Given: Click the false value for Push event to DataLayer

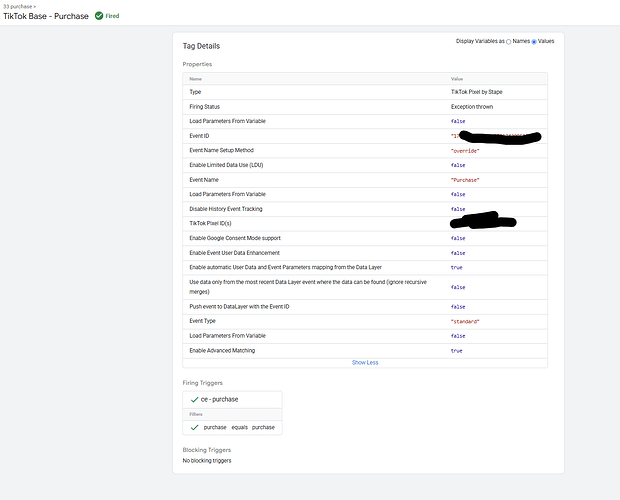Looking at the screenshot, I should (458, 307).
